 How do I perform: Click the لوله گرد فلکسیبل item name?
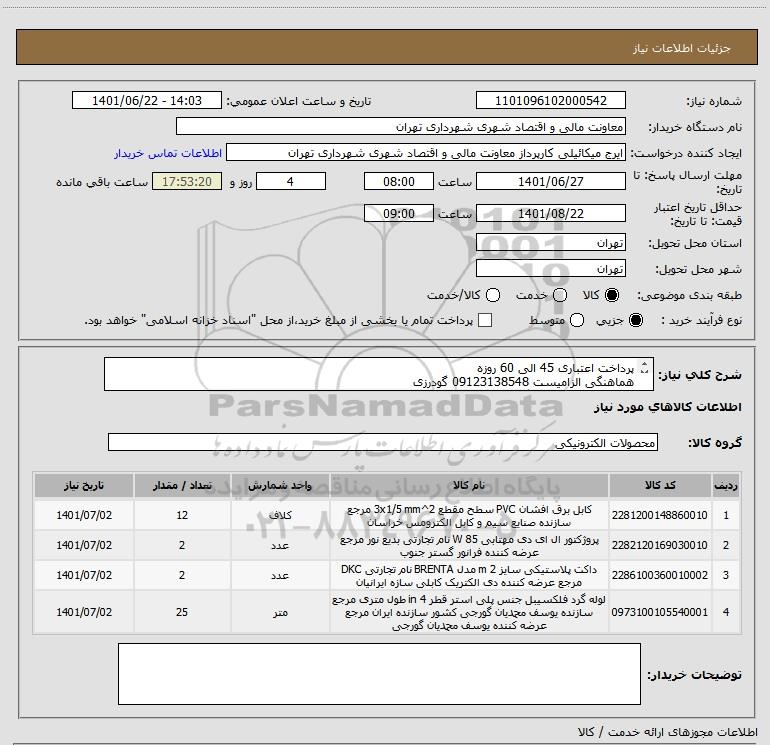(x=469, y=612)
